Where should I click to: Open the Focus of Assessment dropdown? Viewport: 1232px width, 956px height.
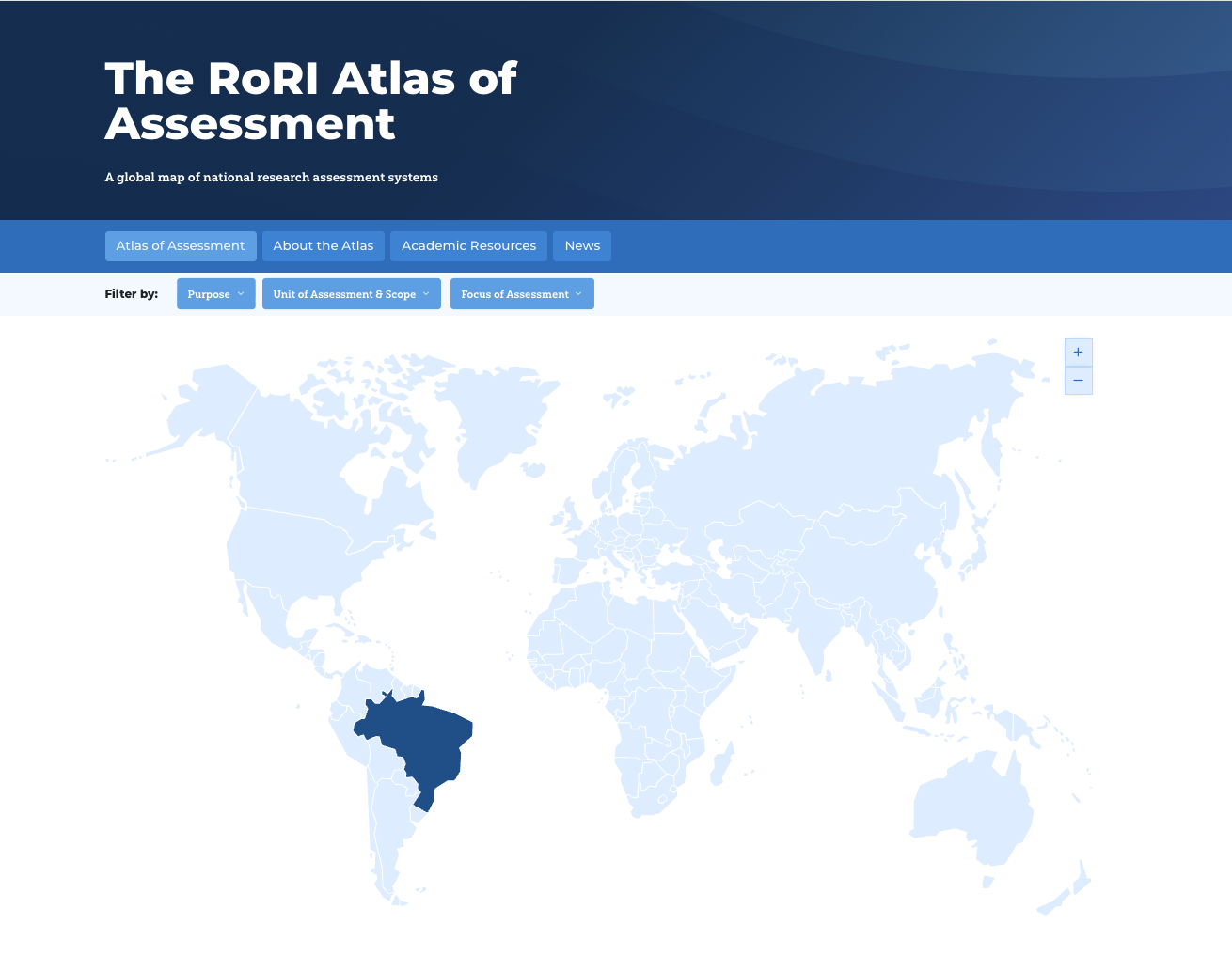click(x=522, y=294)
